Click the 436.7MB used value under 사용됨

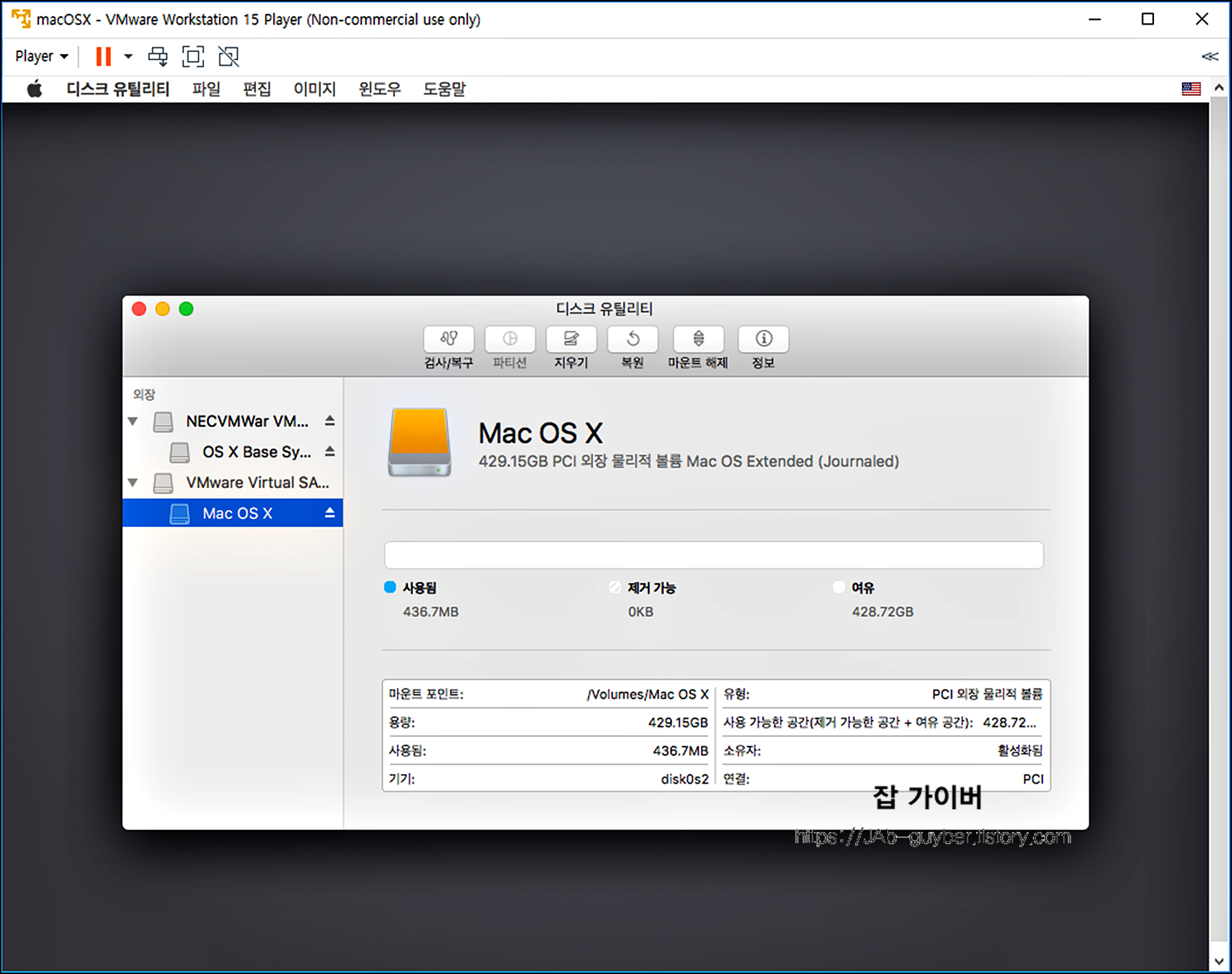431,612
